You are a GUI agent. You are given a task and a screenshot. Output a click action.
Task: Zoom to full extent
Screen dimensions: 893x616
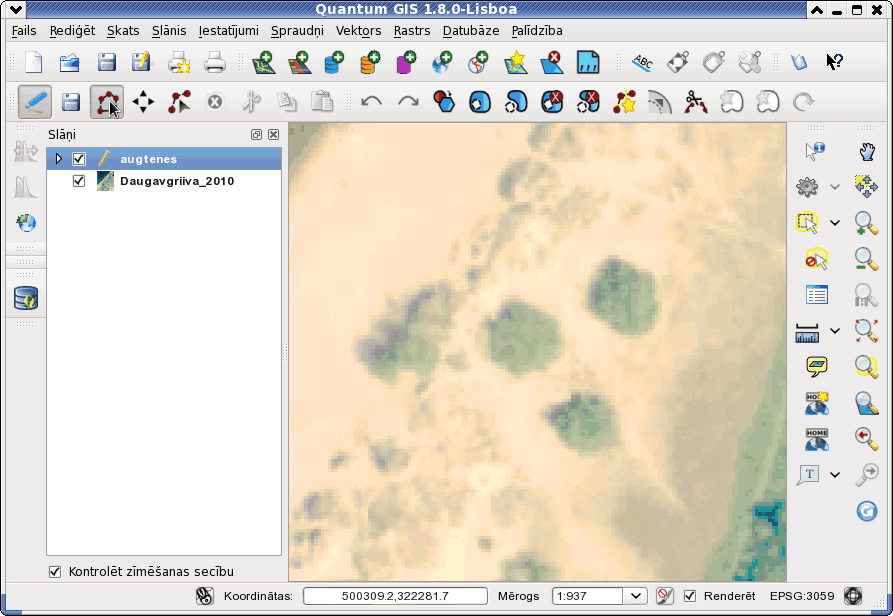866,331
